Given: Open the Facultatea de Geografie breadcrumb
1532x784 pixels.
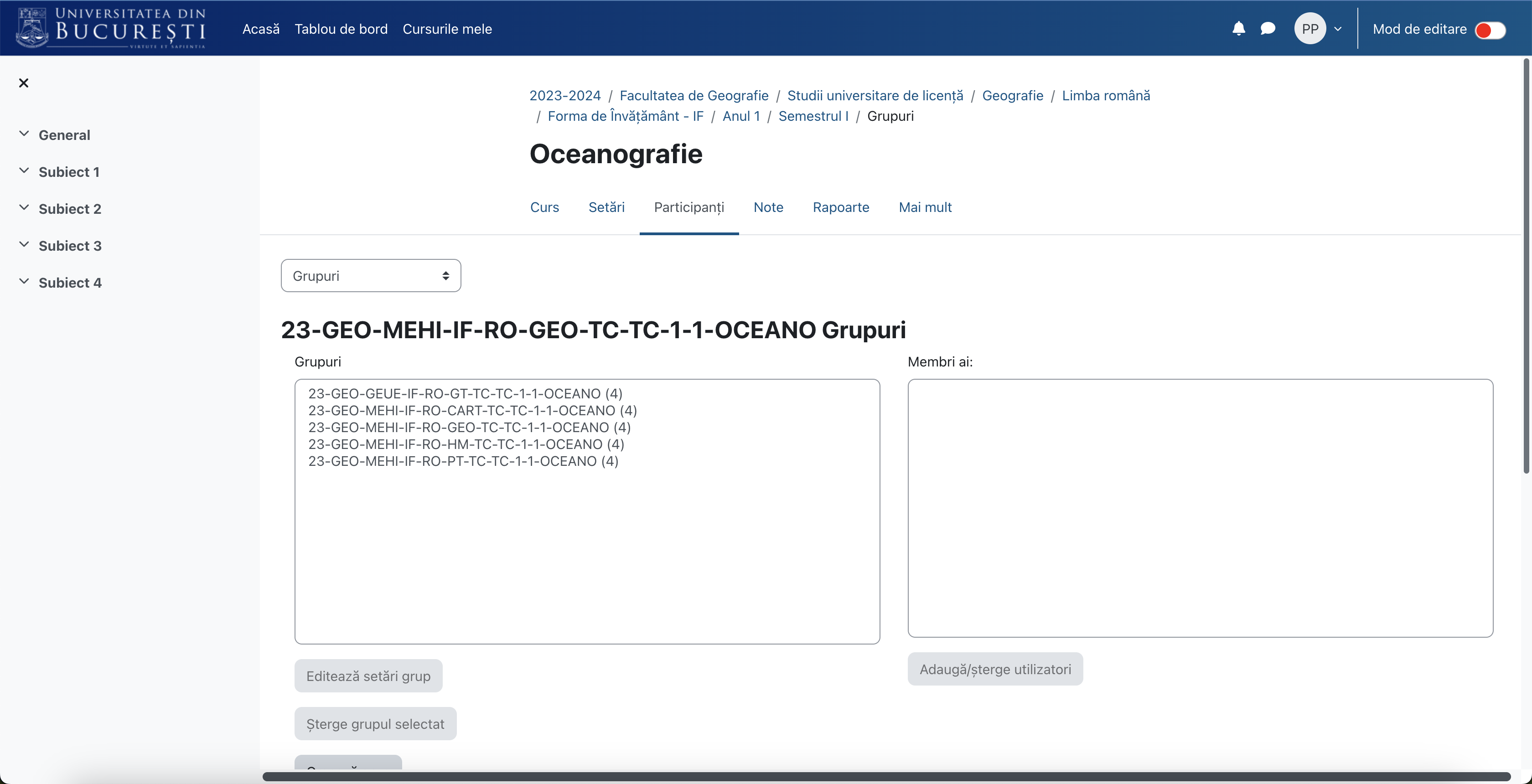Looking at the screenshot, I should 694,95.
